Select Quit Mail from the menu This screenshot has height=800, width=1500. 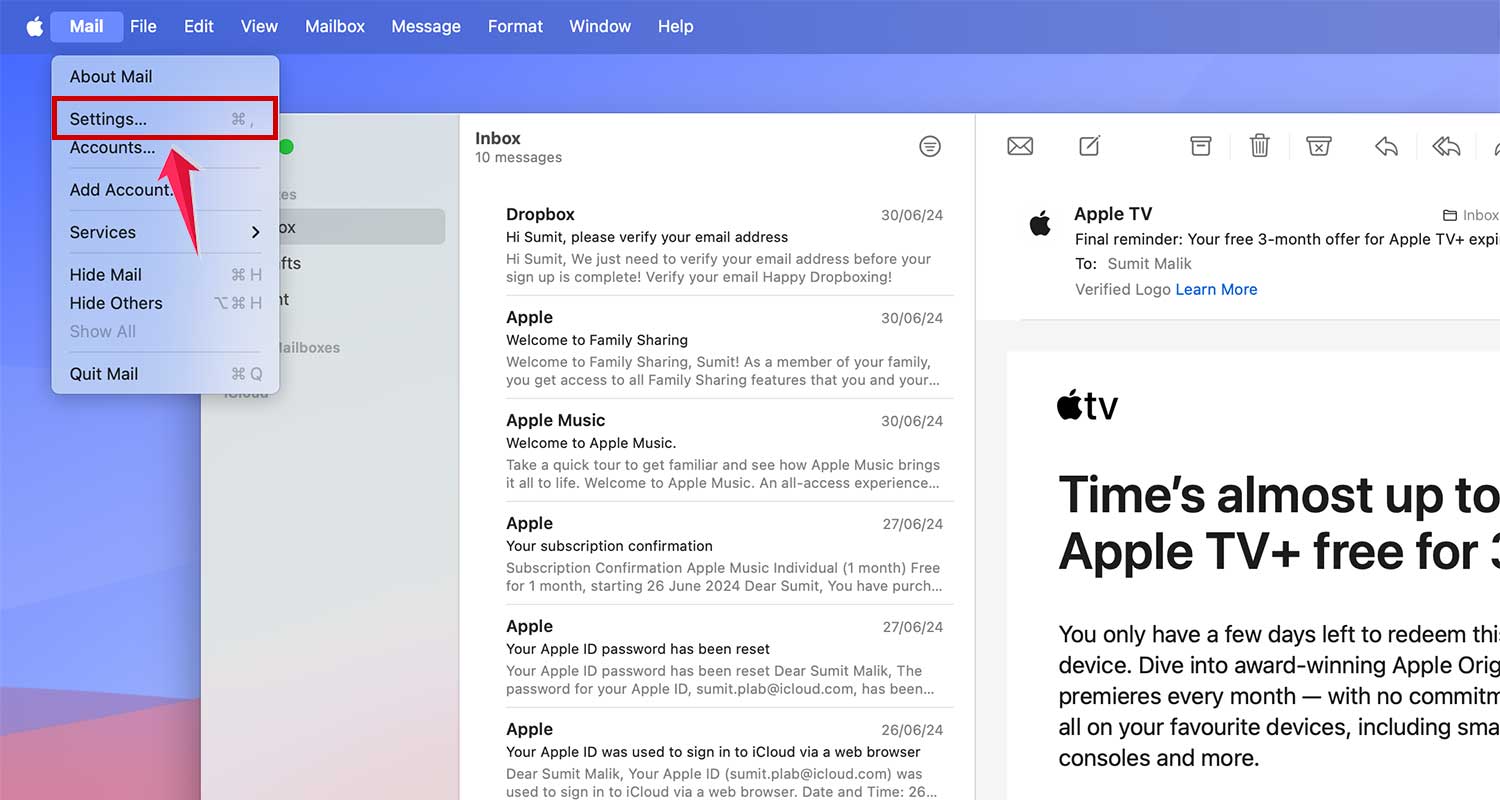104,373
